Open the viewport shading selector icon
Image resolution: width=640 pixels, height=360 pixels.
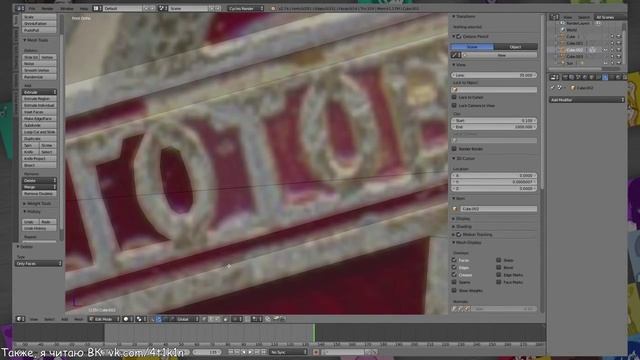[x=128, y=319]
